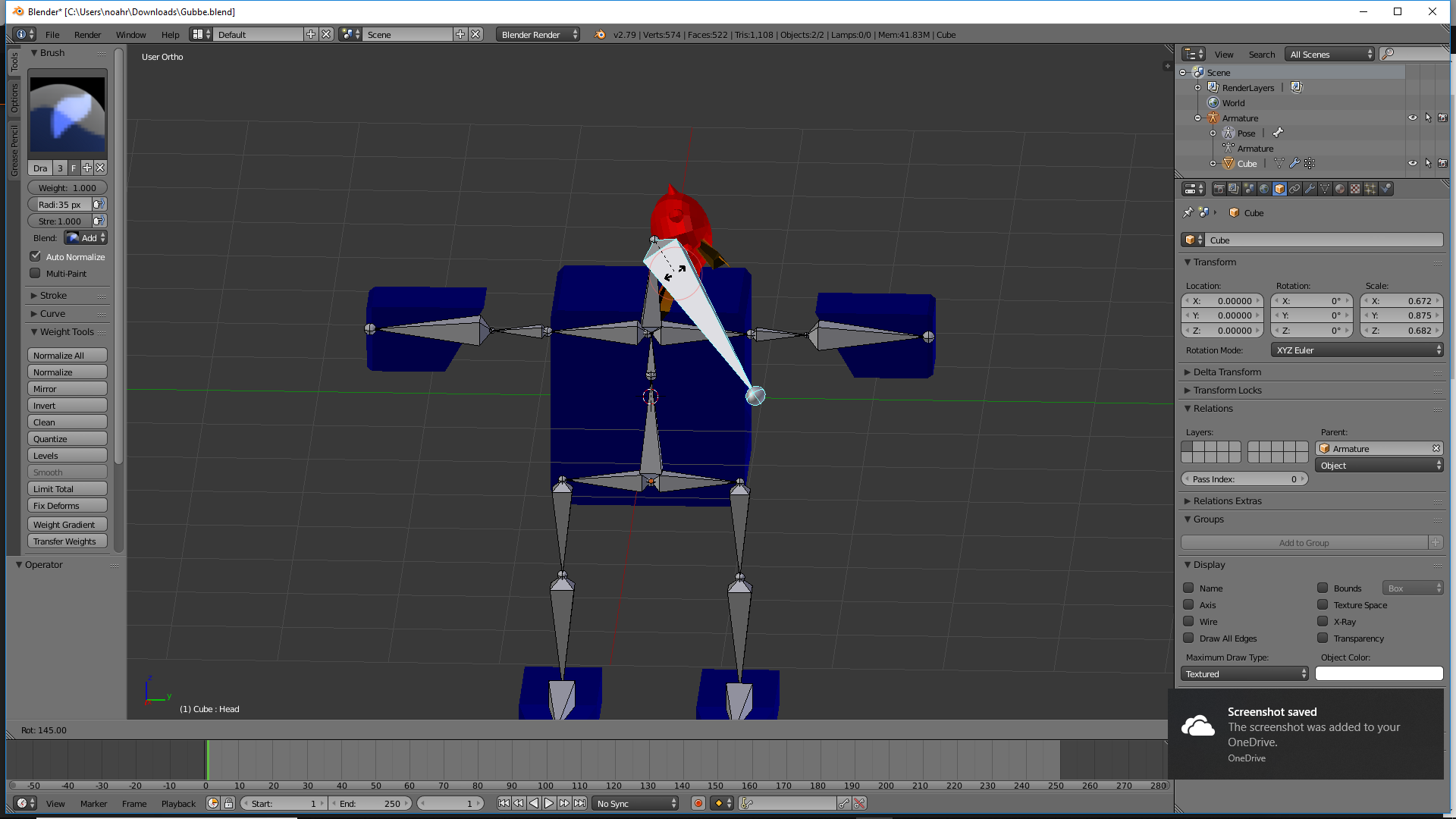Click the Normalize All button

[x=67, y=355]
